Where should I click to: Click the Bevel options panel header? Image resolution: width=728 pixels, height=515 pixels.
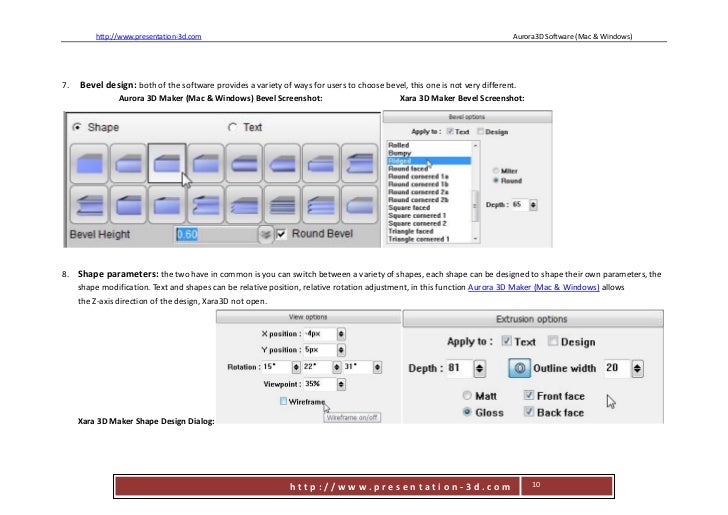[467, 117]
